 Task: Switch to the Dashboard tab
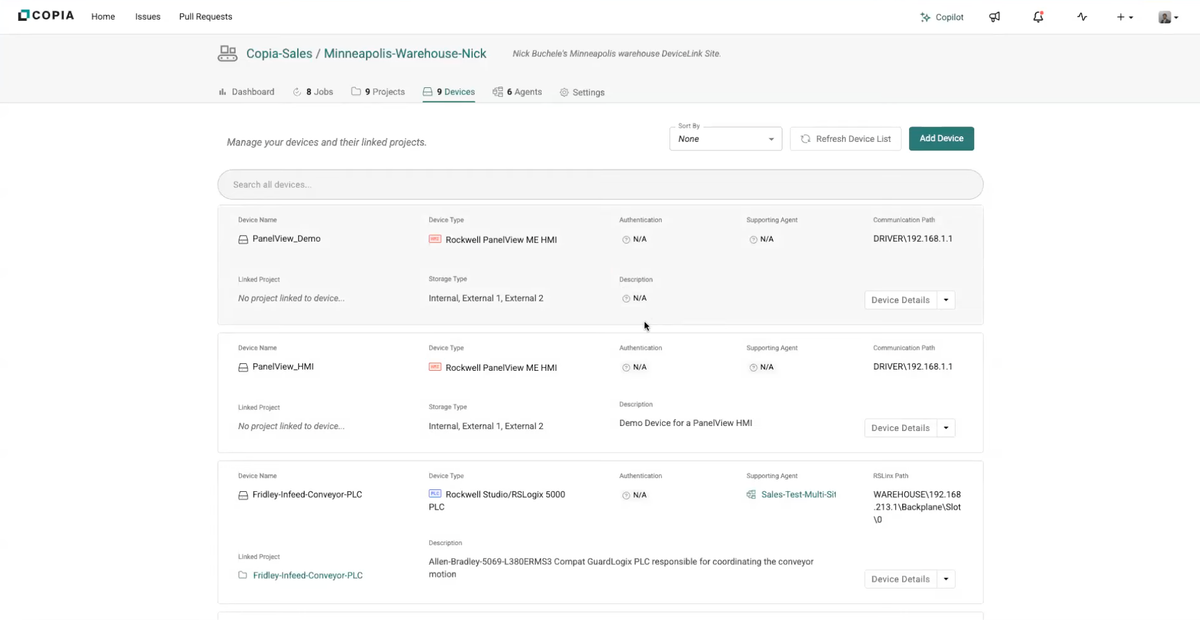tap(246, 92)
